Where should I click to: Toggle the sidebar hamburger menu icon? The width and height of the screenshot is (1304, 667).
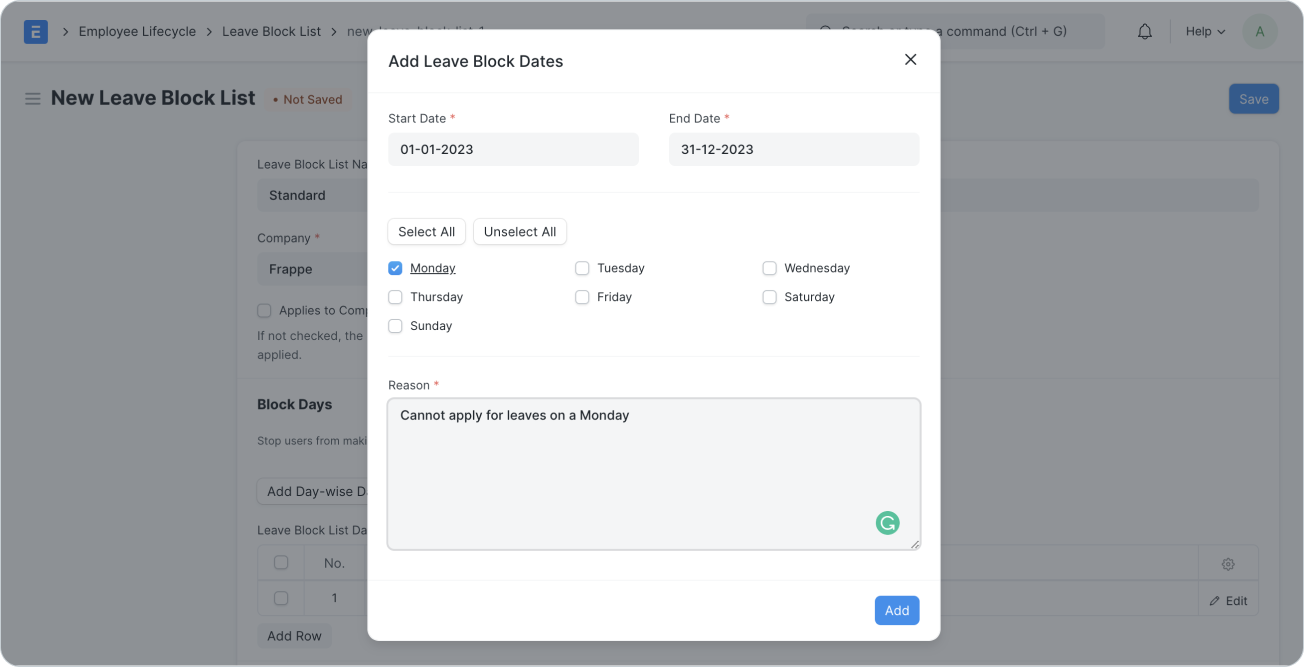click(33, 99)
